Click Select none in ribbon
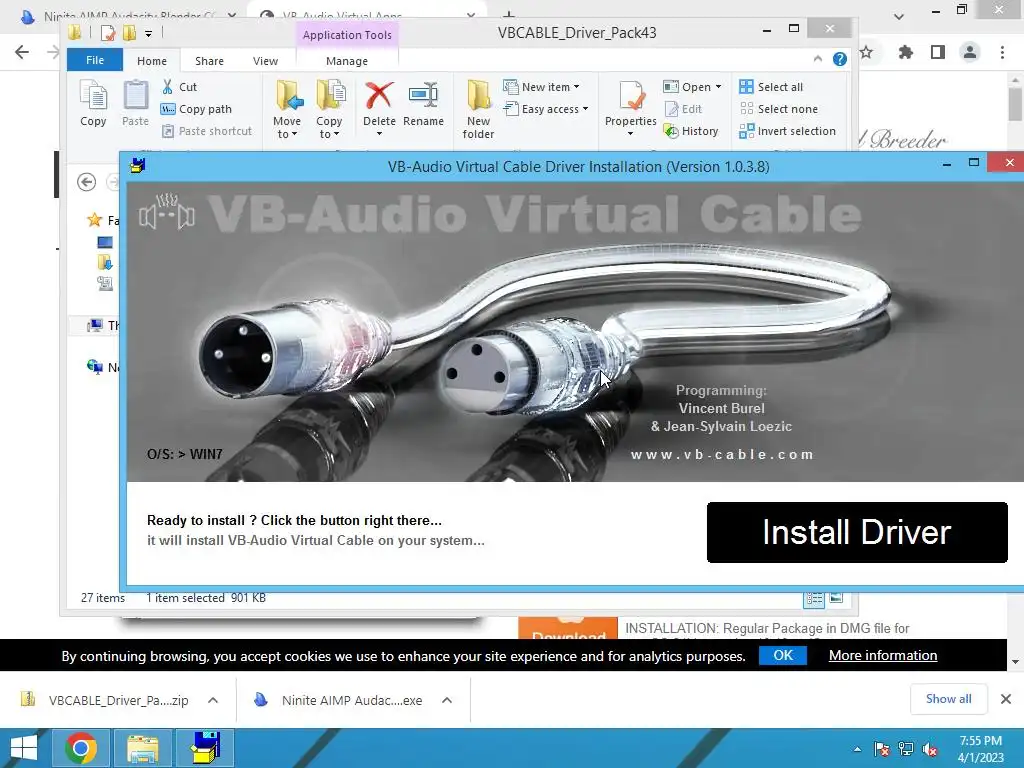The image size is (1024, 768). (x=778, y=109)
